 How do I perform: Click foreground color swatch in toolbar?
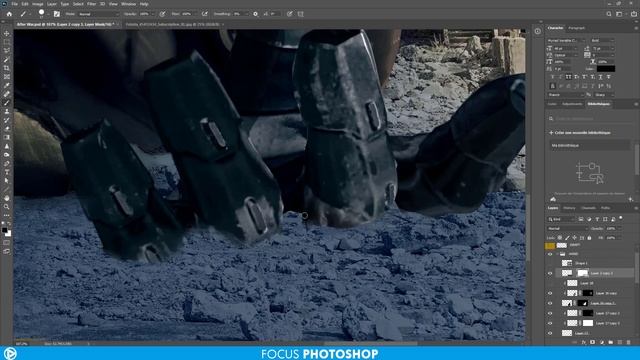[x=5, y=230]
